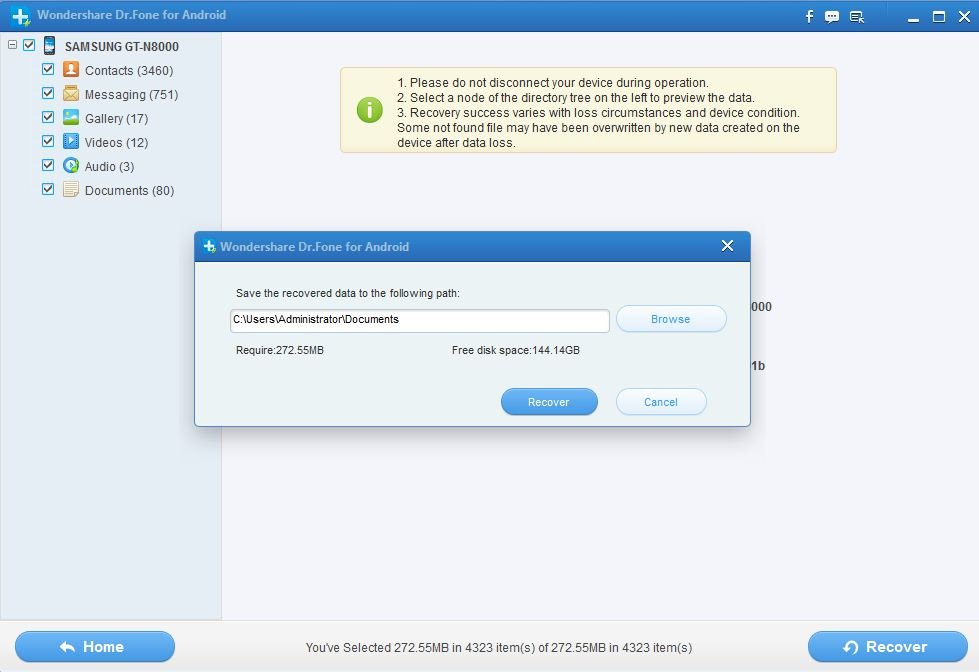Uncheck the Contacts checkbox
The image size is (979, 672).
click(48, 69)
